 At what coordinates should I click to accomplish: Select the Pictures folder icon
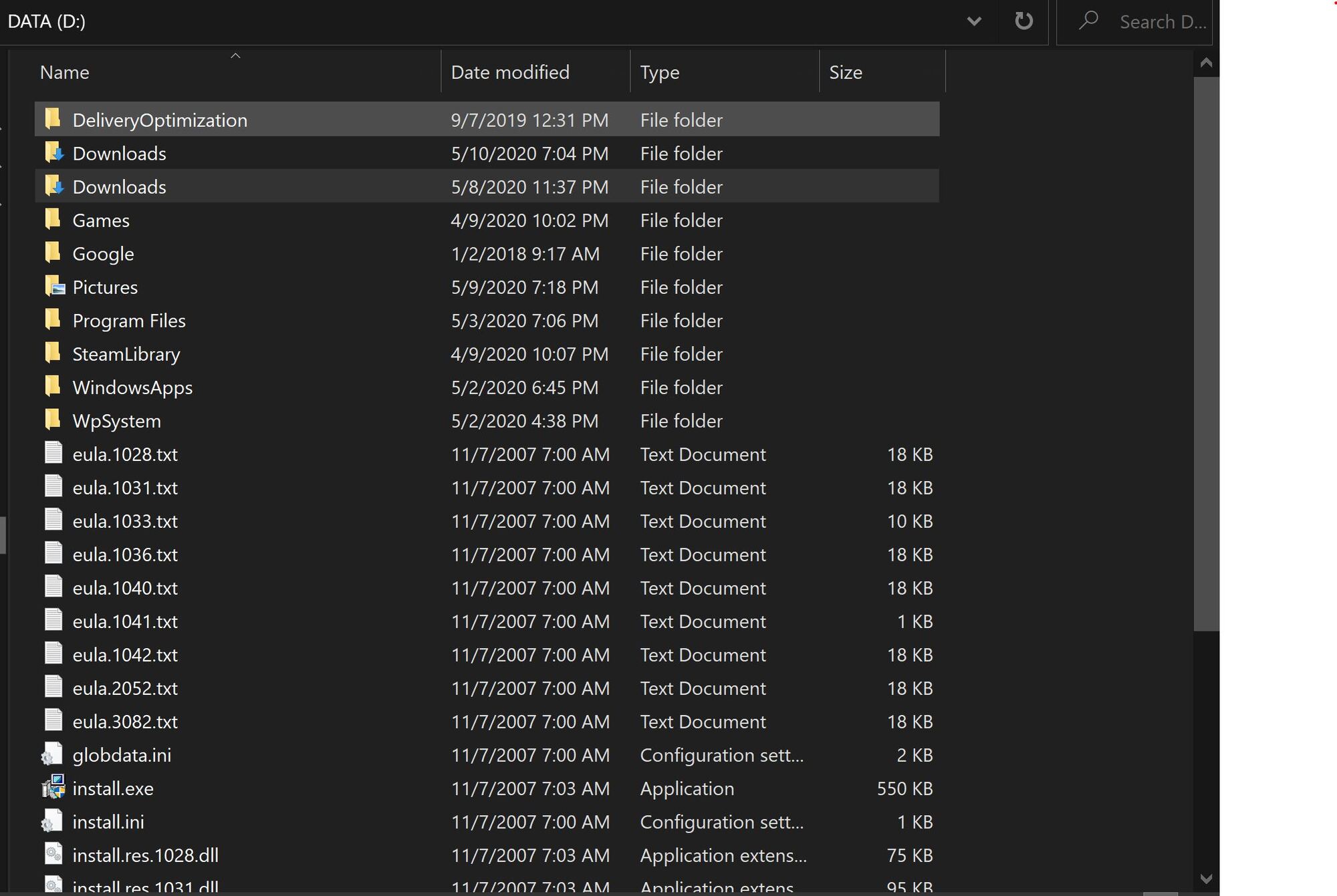click(x=53, y=287)
